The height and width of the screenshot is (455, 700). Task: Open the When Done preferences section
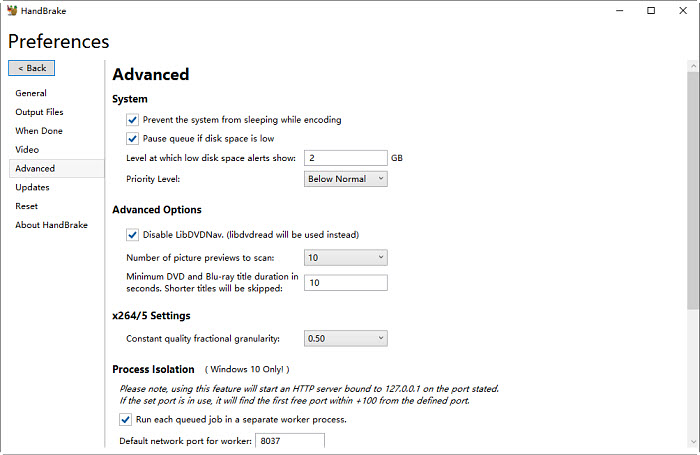pos(39,131)
